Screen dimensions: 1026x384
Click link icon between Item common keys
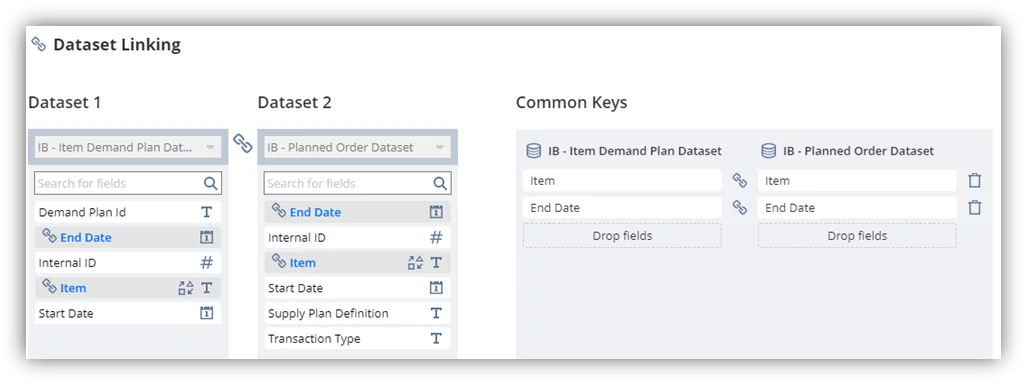739,181
